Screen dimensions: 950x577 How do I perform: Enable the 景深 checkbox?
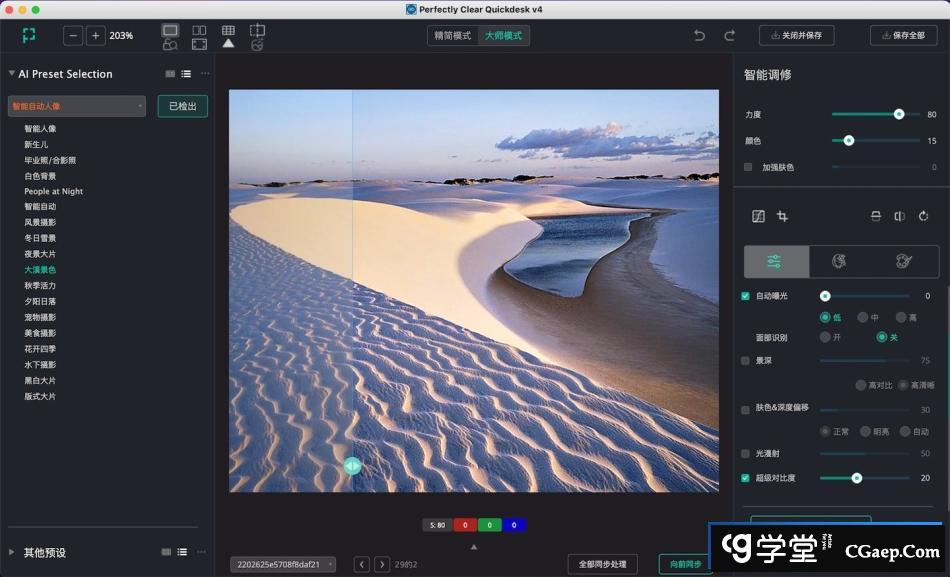tap(745, 360)
